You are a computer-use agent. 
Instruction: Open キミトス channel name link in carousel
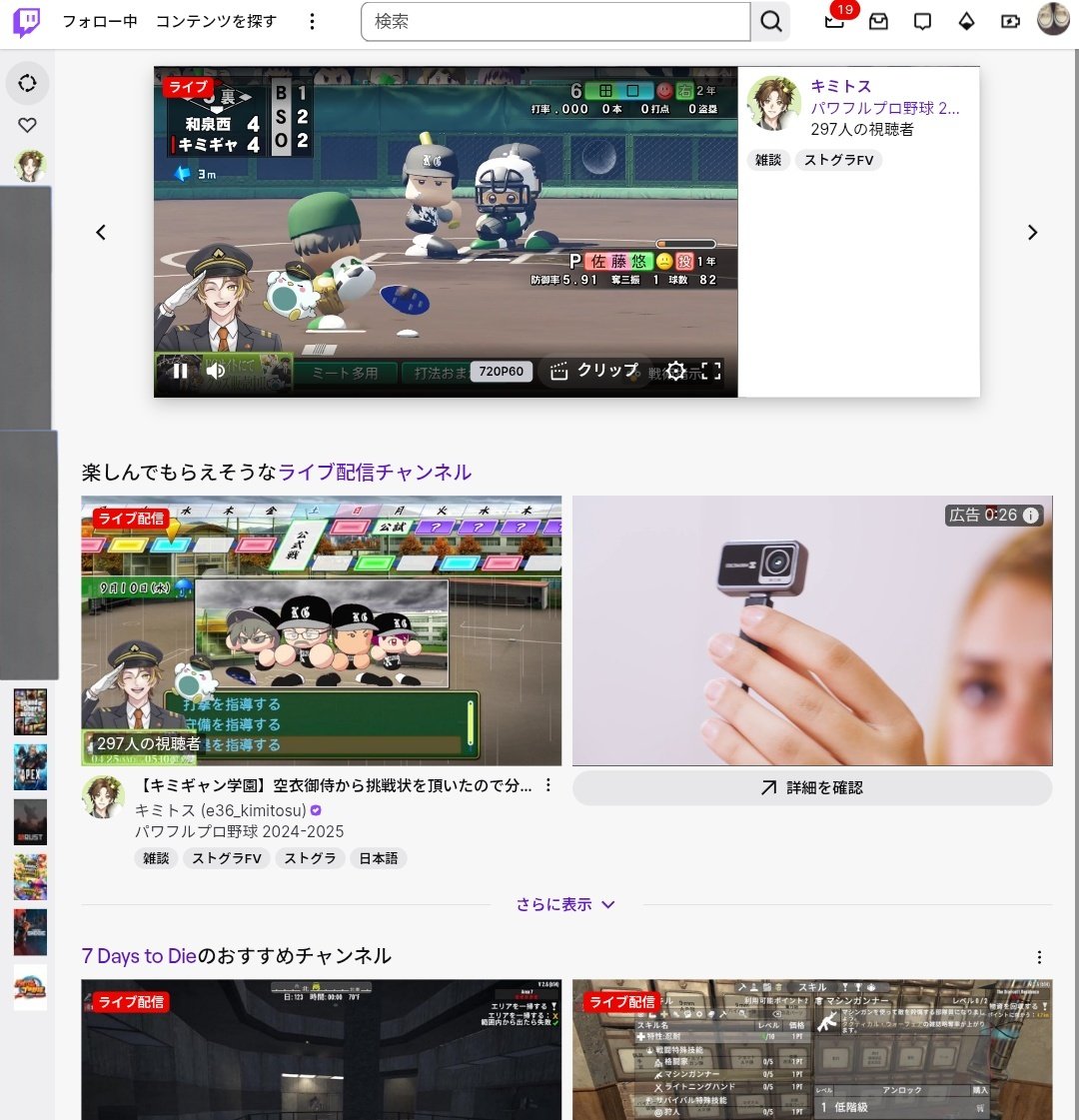pyautogui.click(x=840, y=87)
